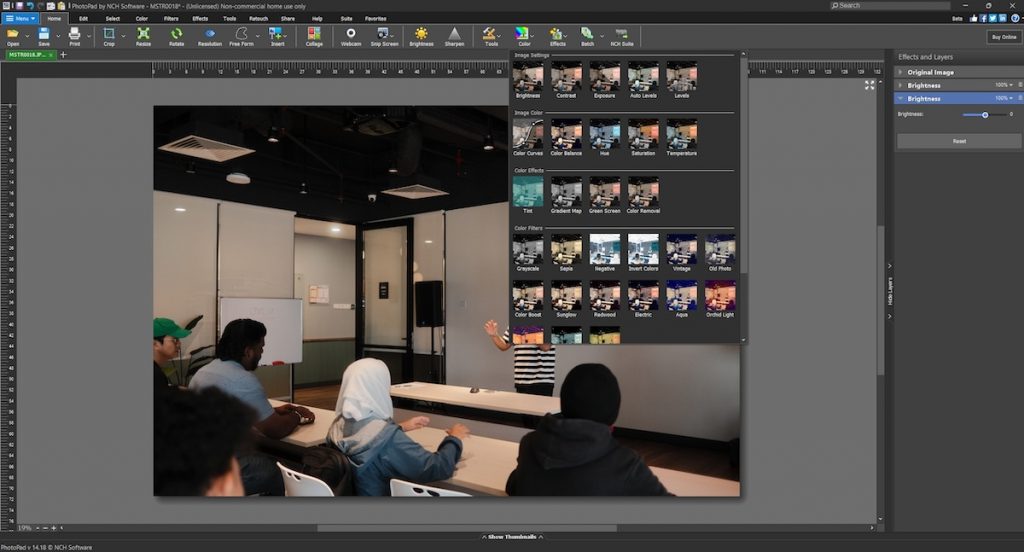
Task: Collapse the selected Brightness layer
Action: 901,98
